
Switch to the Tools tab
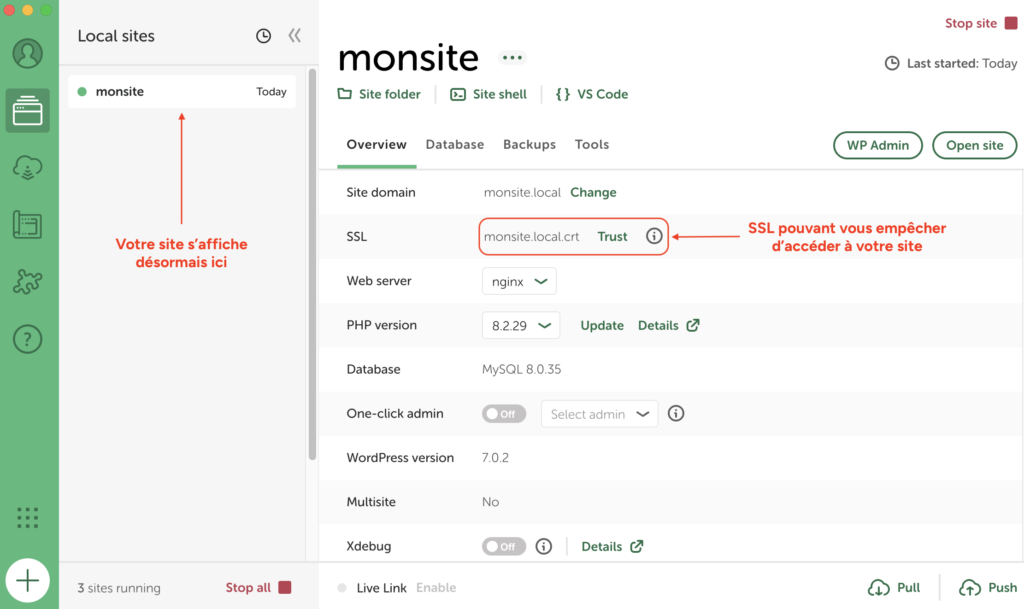point(592,144)
